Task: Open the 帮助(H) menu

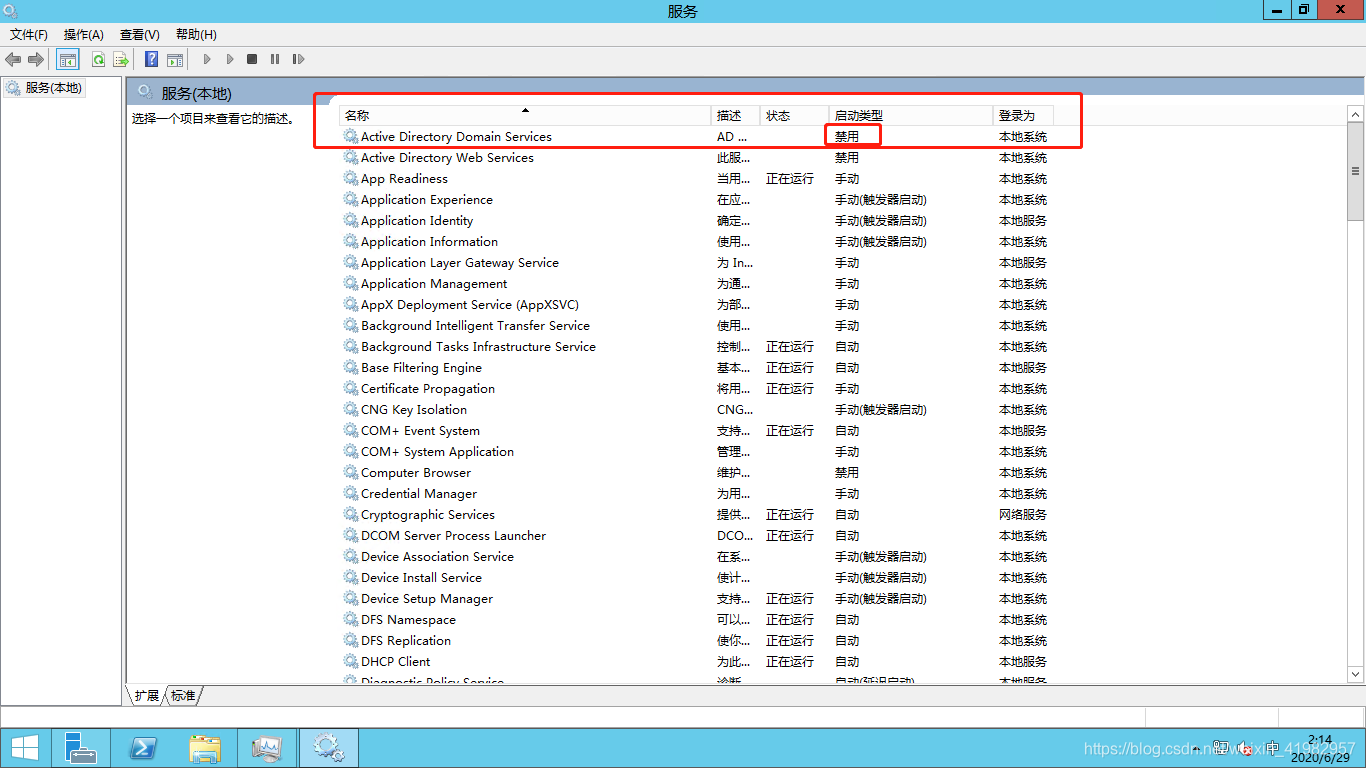Action: pyautogui.click(x=196, y=34)
